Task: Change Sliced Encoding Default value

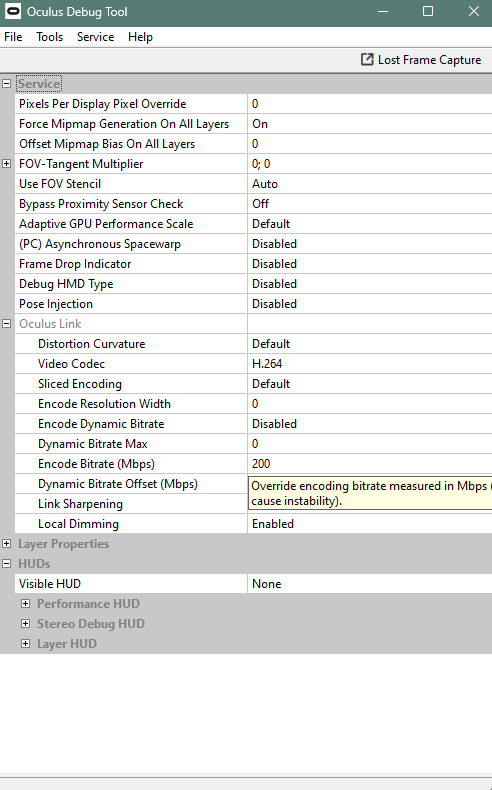Action: [x=370, y=384]
